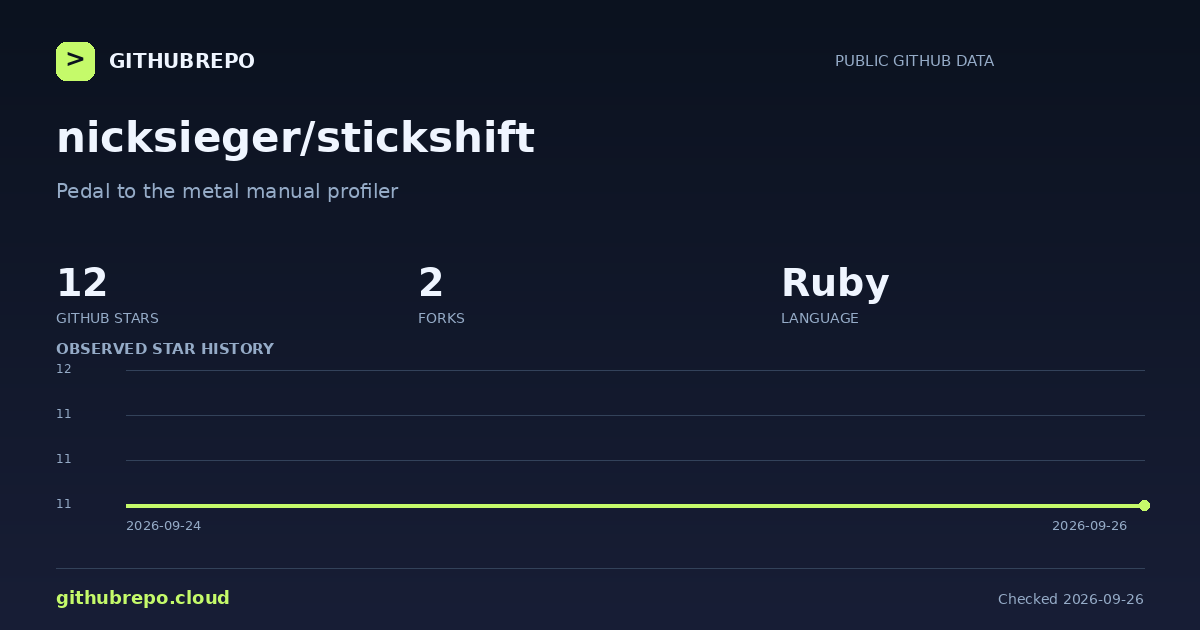1200x630 pixels.
Task: Click the 12 GitHub stars count
Action: (x=82, y=283)
